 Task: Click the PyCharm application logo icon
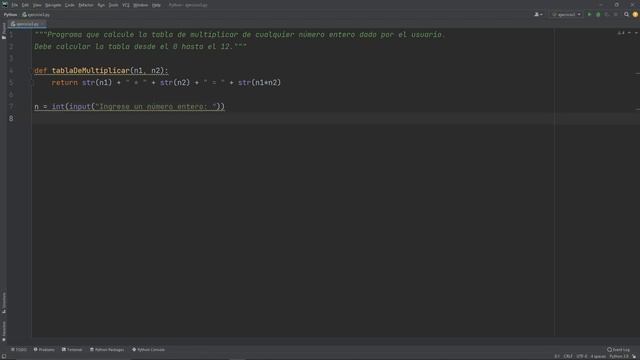(x=4, y=5)
